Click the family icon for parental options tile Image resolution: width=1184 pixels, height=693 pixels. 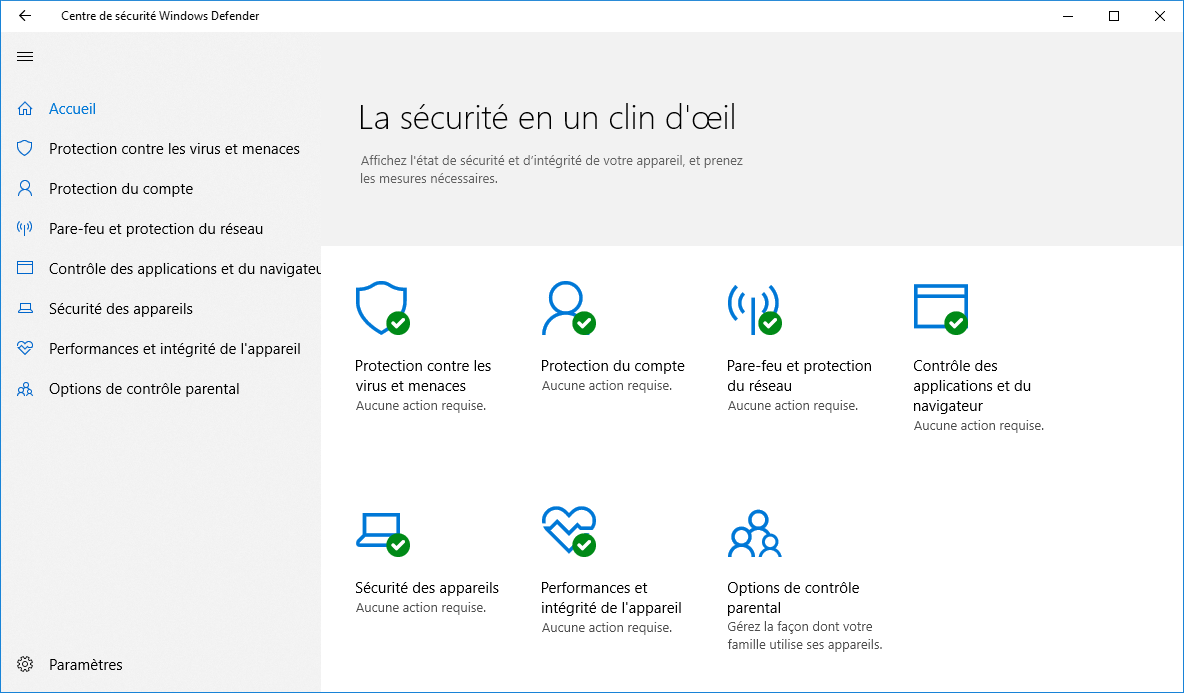tap(754, 534)
